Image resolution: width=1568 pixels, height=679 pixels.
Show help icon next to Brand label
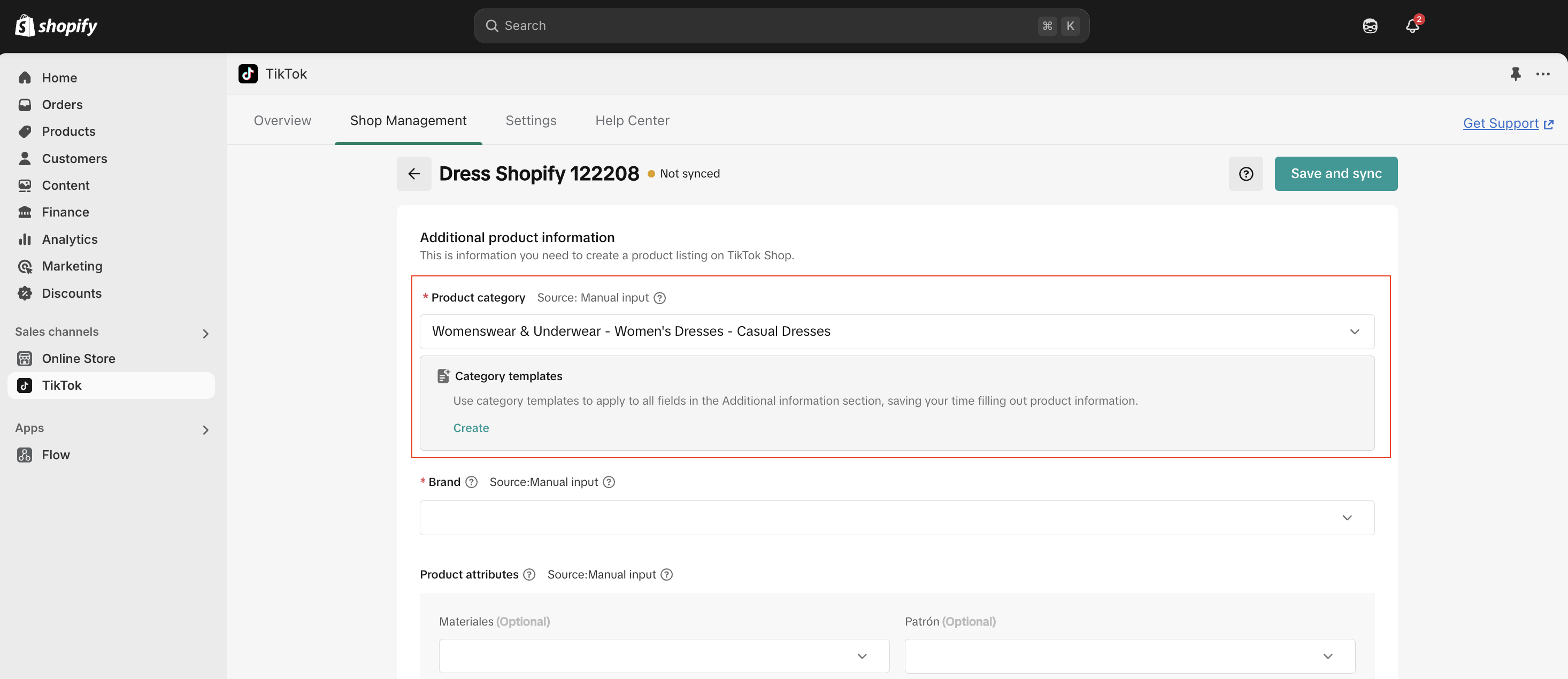coord(471,482)
